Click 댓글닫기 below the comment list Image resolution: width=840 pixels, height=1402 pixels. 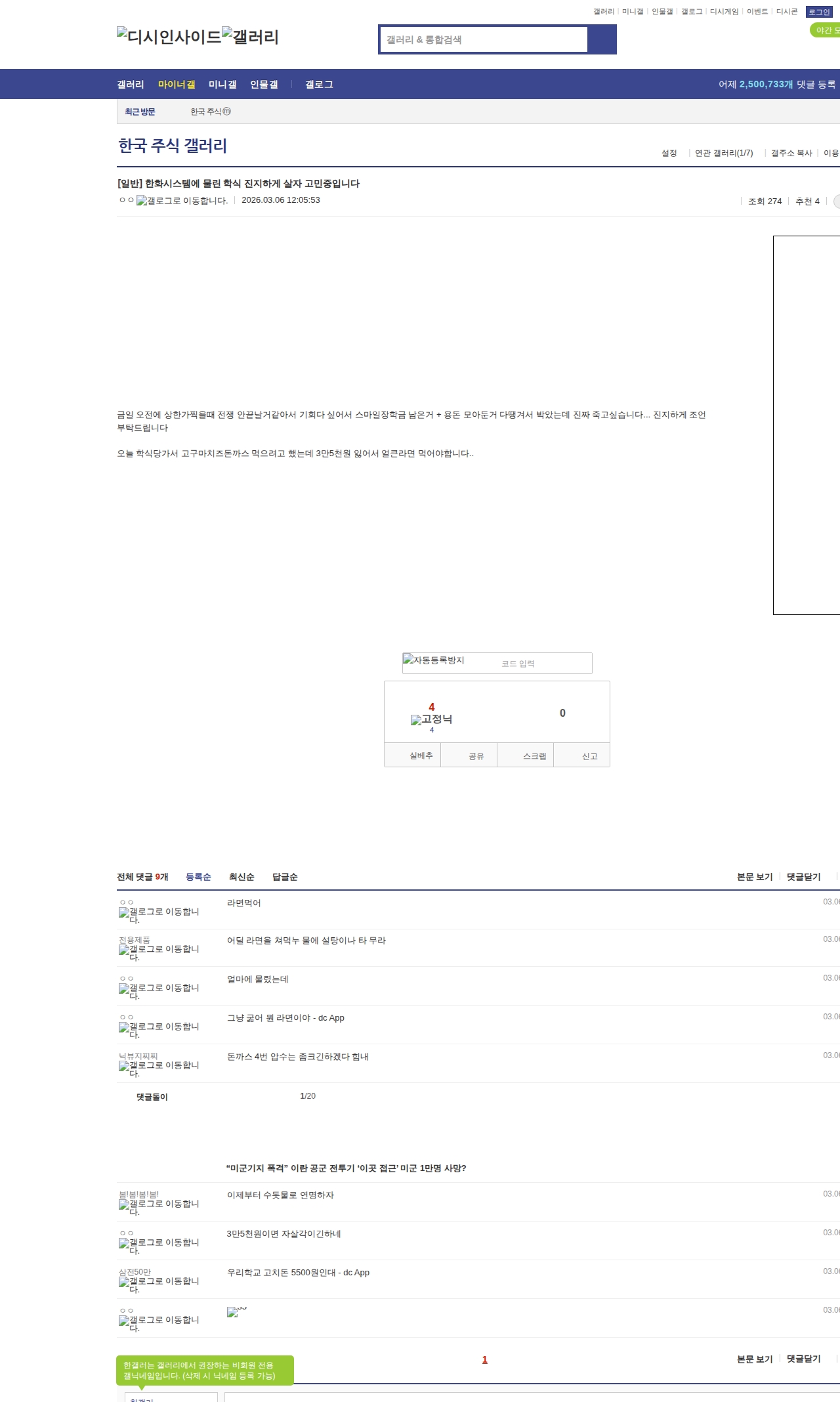click(804, 1359)
